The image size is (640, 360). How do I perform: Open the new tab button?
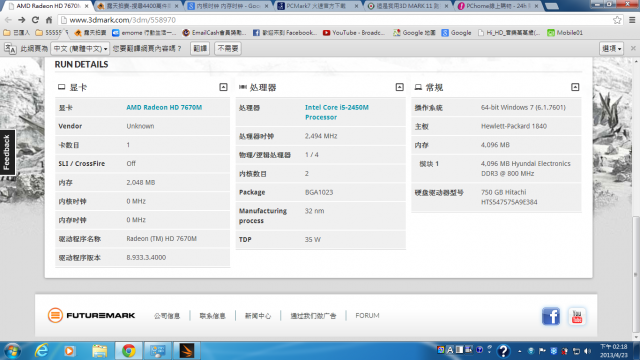[x=551, y=6]
